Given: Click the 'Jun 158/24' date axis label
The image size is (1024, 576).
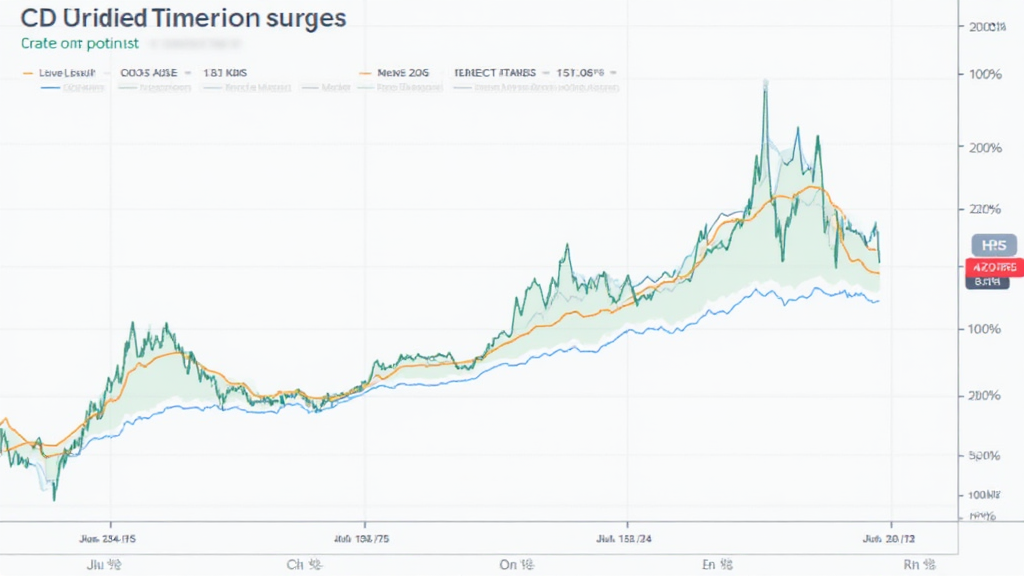Looking at the screenshot, I should pos(626,538).
